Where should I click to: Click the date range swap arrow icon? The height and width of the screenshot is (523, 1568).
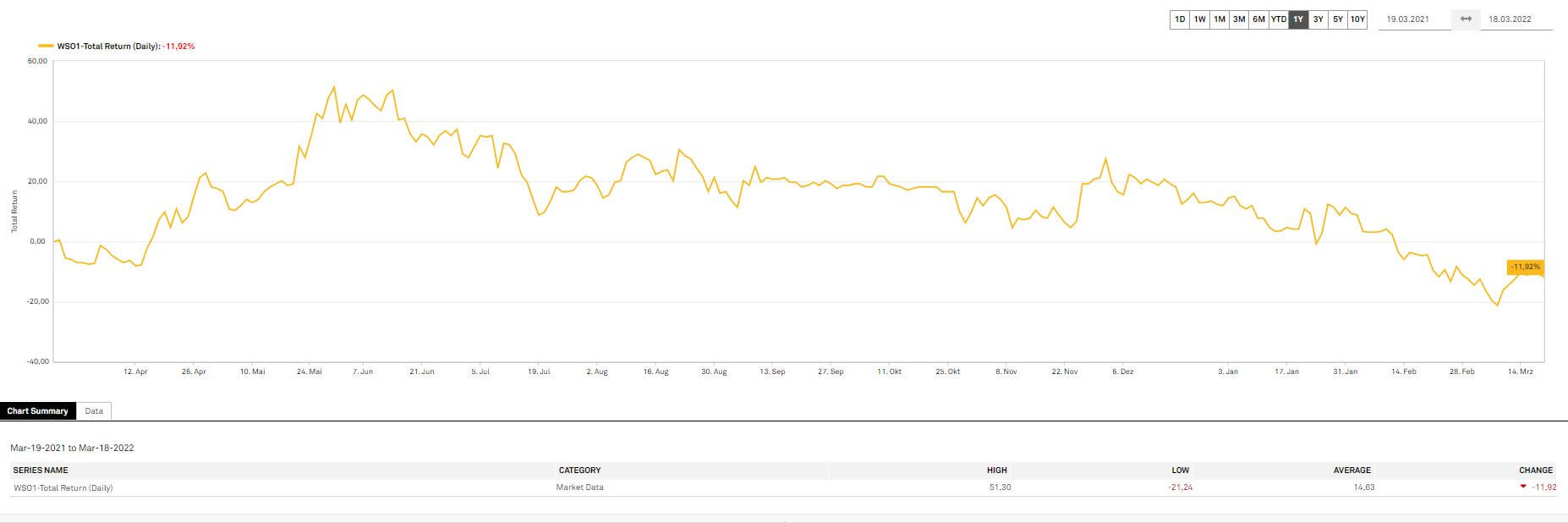[x=1466, y=19]
